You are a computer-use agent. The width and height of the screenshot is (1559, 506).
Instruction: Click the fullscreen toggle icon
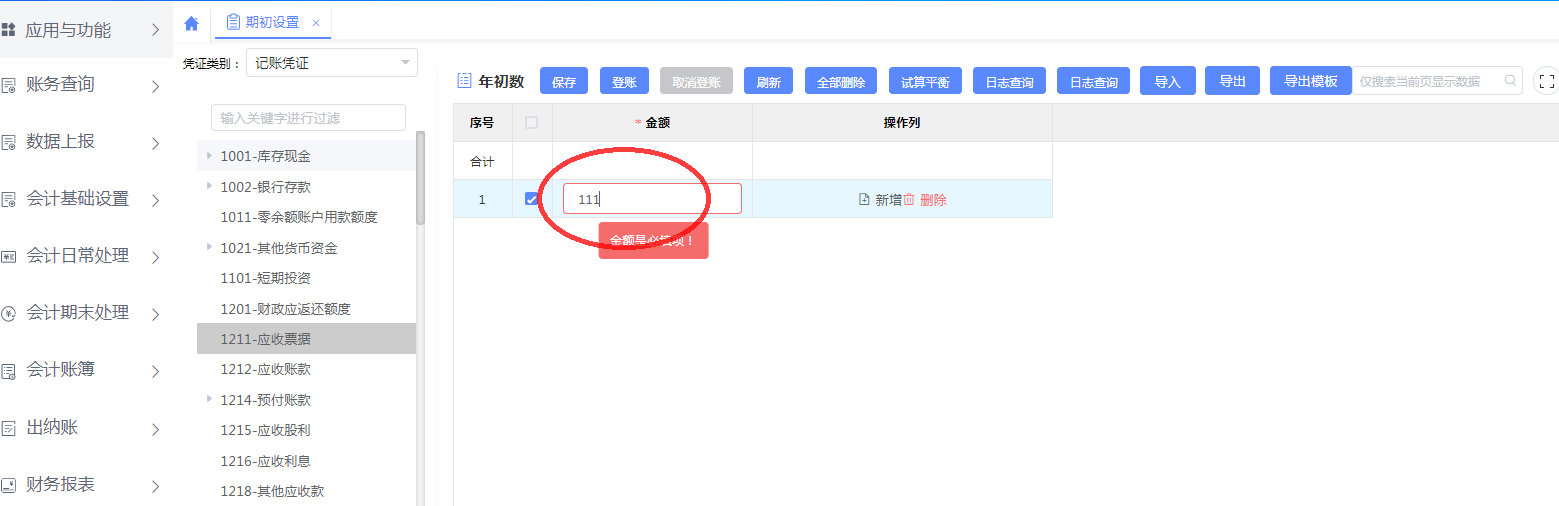[1546, 81]
